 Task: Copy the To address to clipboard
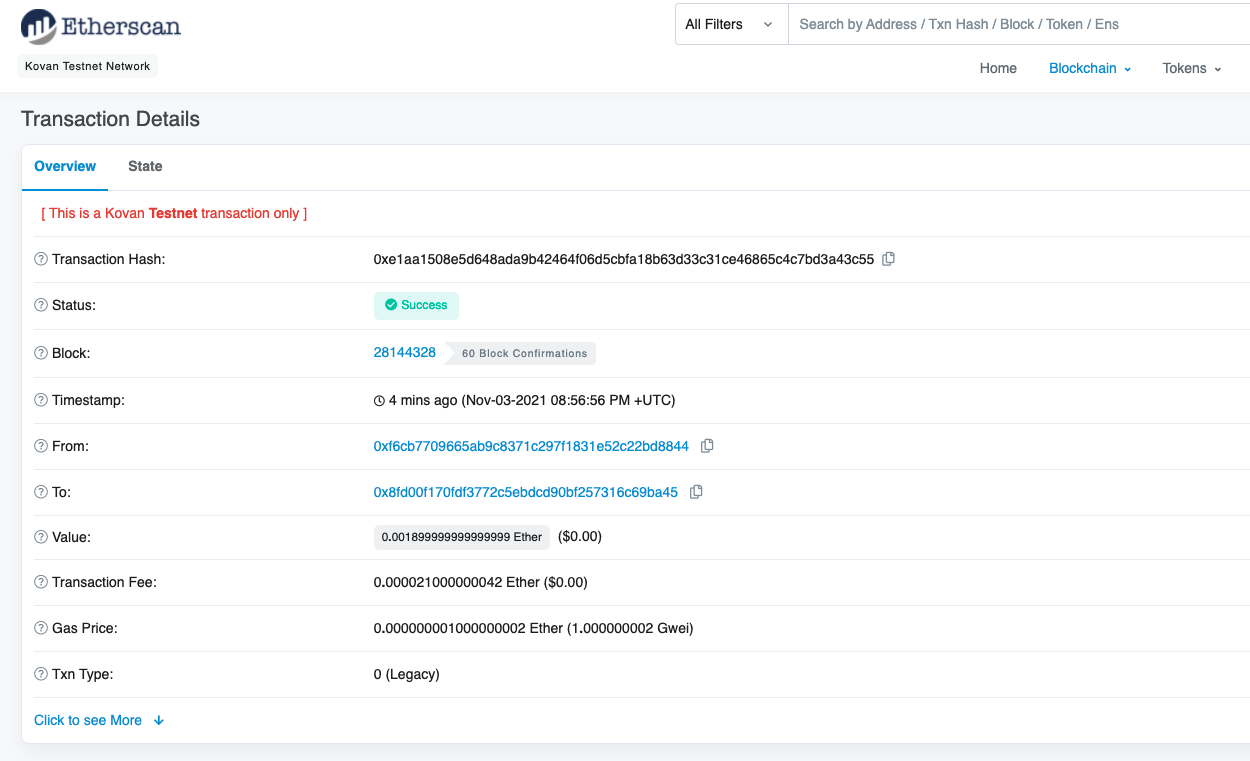point(696,492)
